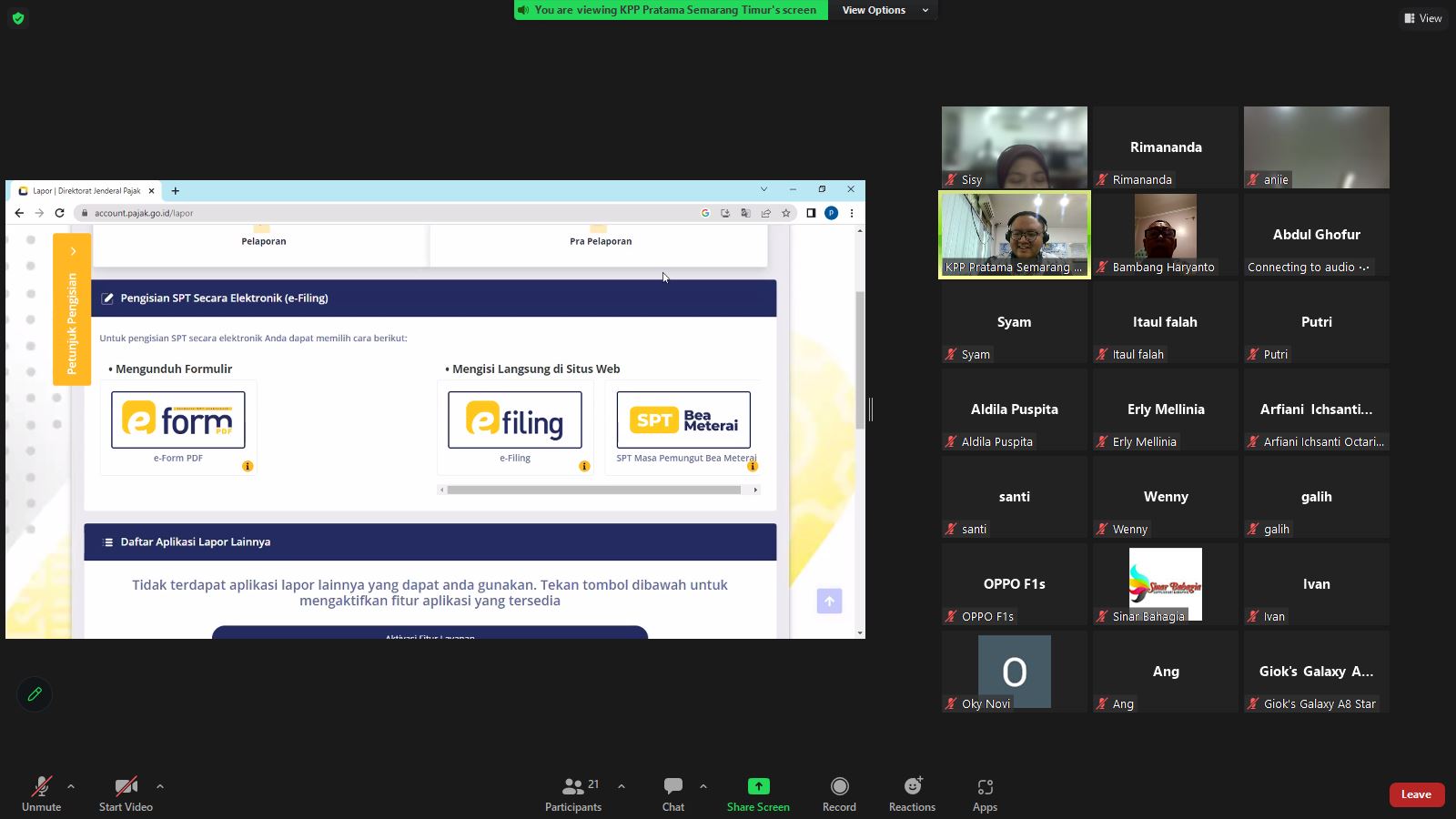Viewport: 1456px width, 819px height.
Task: Click the divider handle beside the shared screen
Action: pos(871,409)
